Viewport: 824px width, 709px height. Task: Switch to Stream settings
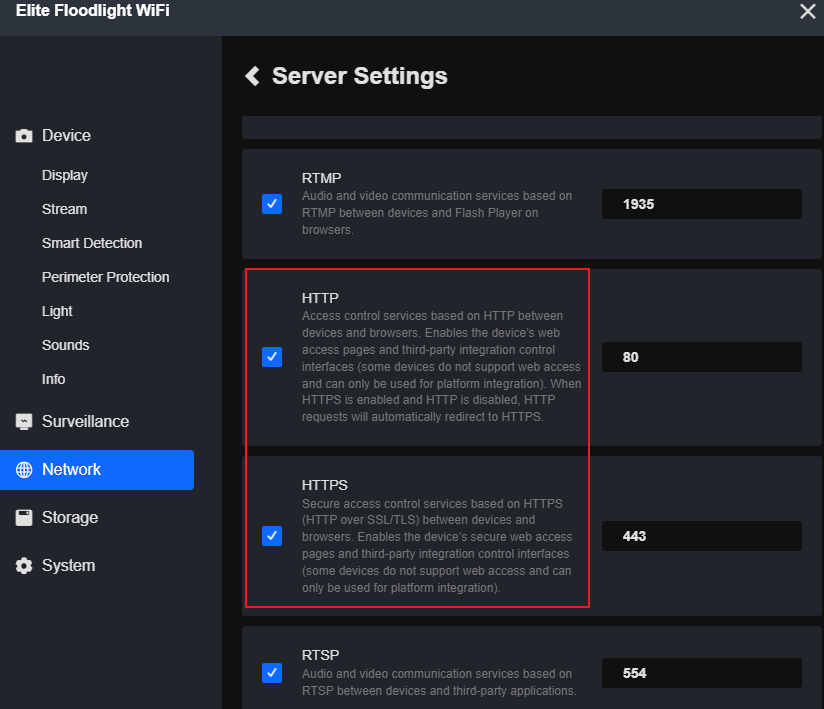point(64,208)
